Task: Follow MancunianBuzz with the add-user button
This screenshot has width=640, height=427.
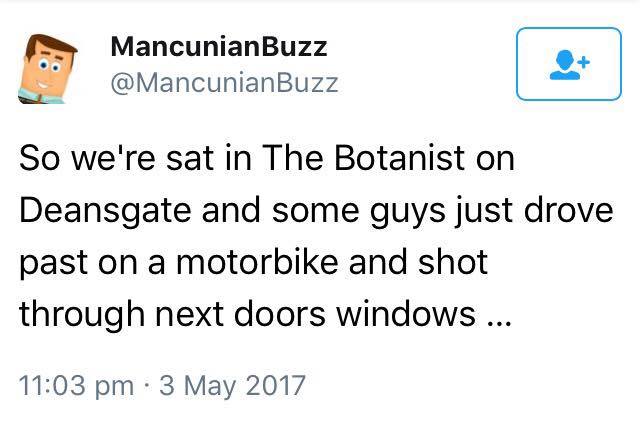Action: (x=569, y=64)
